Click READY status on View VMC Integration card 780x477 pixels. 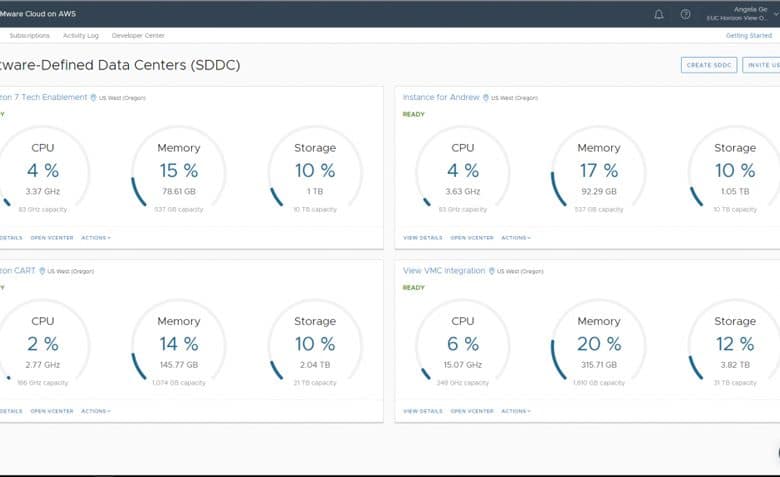coord(413,288)
